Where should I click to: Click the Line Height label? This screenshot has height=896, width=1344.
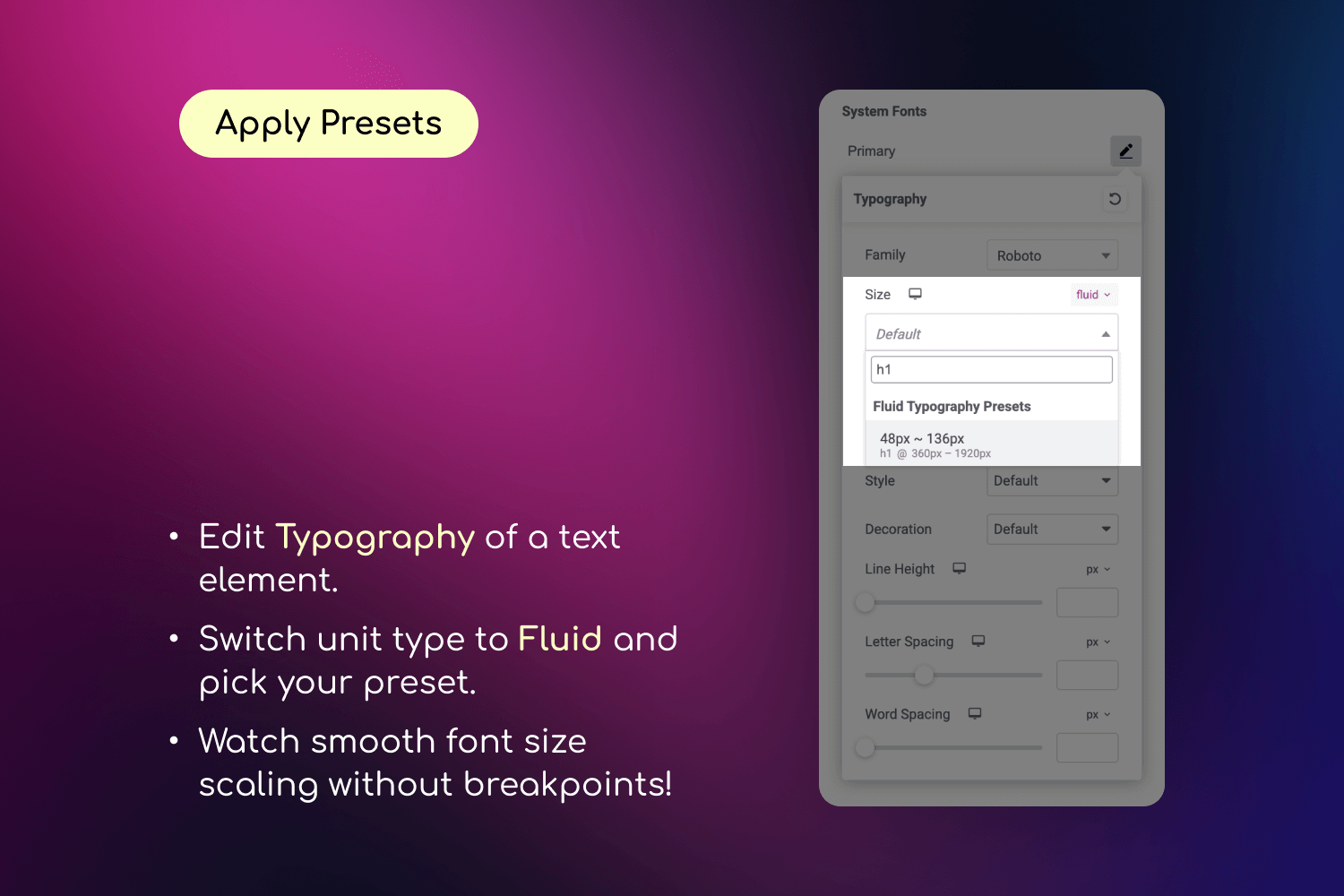tap(900, 569)
